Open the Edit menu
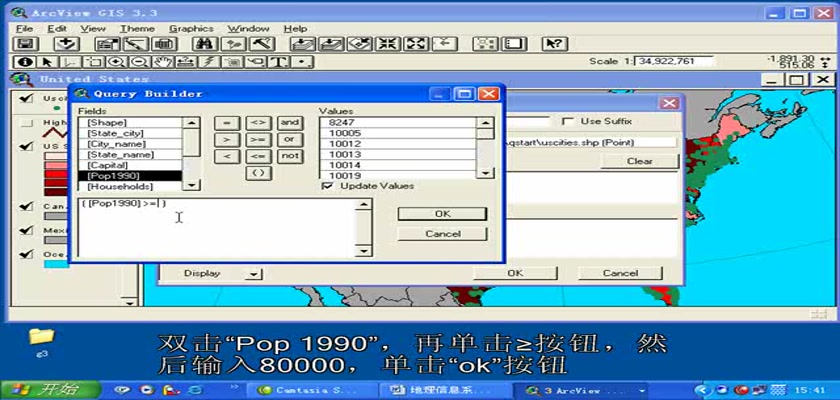 [57, 29]
